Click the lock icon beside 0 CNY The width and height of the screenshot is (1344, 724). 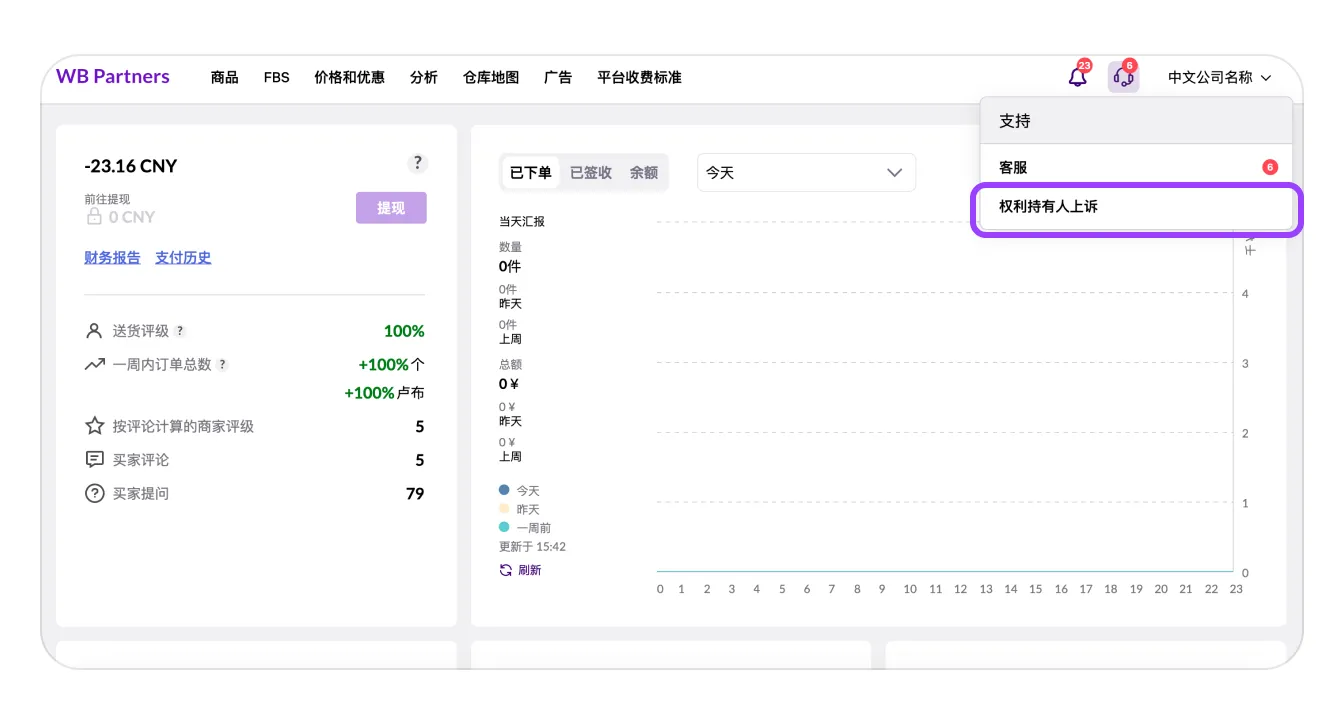94,216
